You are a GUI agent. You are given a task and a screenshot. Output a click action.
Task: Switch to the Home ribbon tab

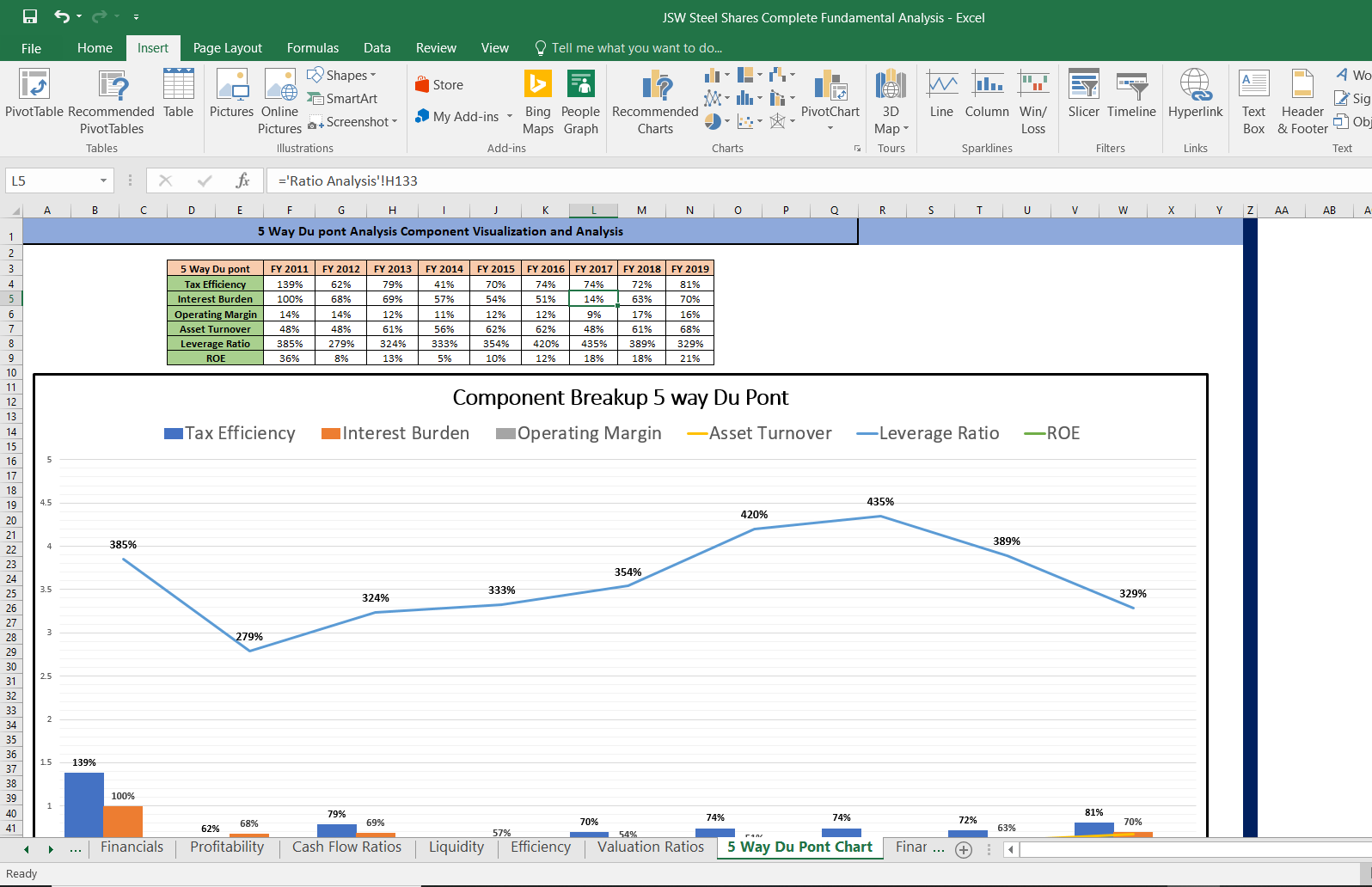point(95,48)
